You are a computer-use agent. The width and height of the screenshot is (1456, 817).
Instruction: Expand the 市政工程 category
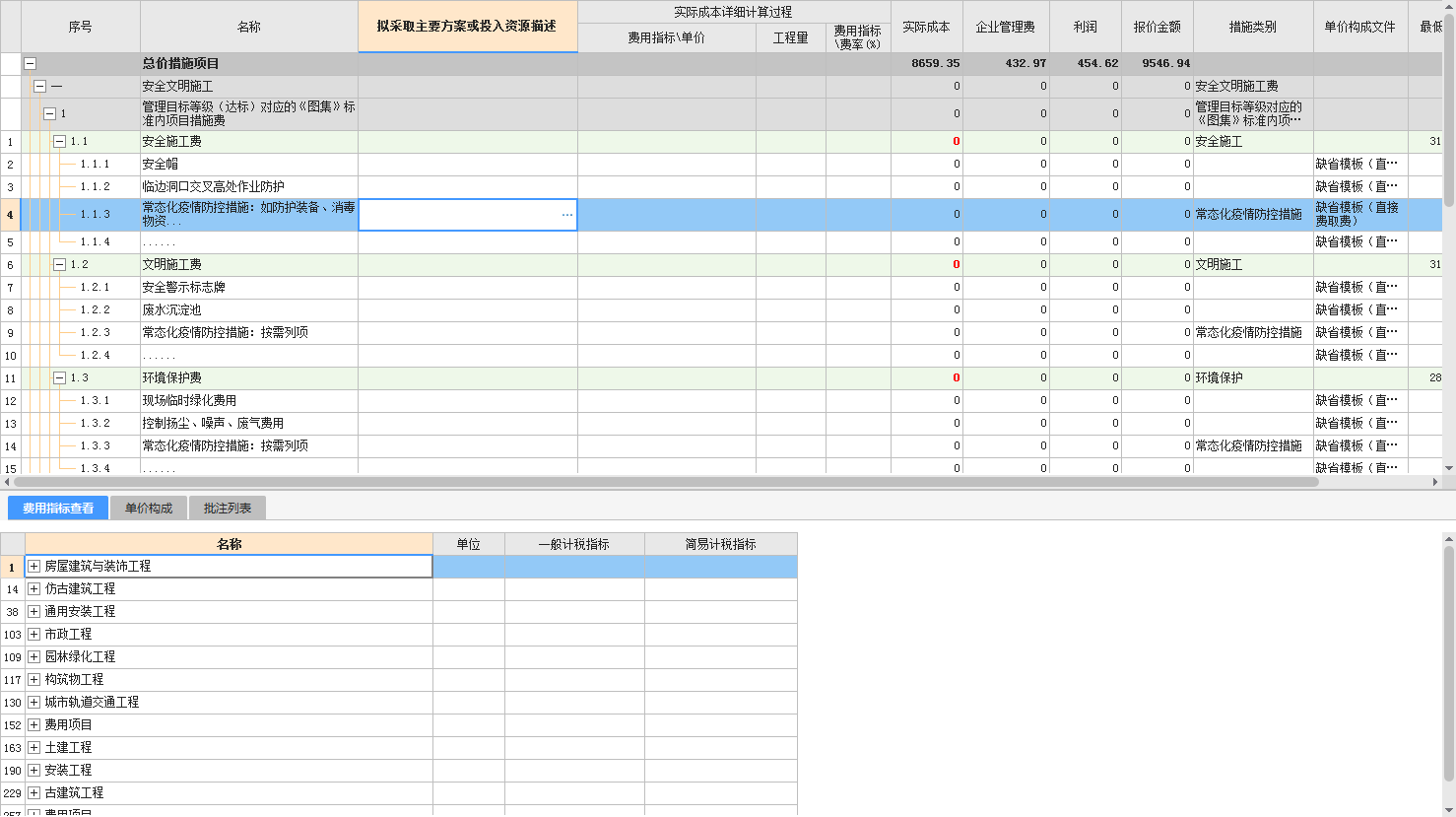(x=33, y=635)
